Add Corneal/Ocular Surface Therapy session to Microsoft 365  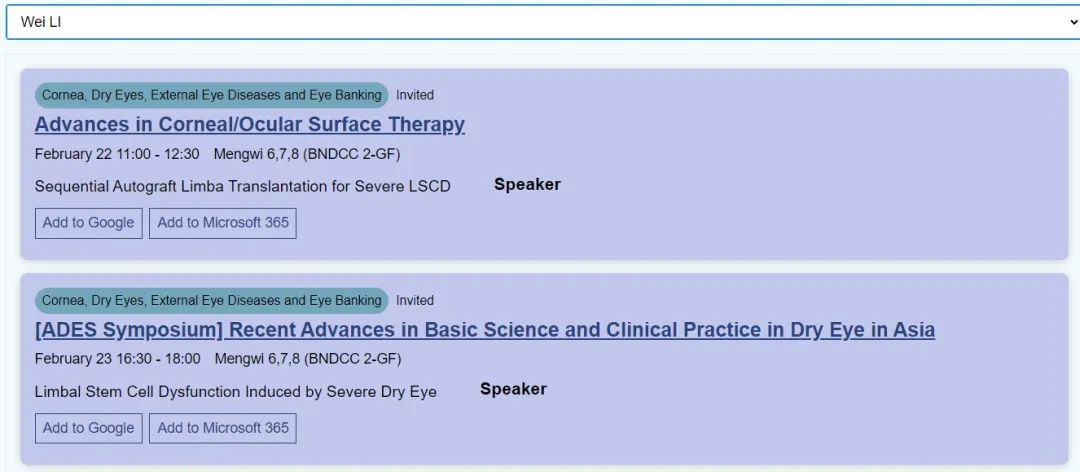tap(223, 223)
